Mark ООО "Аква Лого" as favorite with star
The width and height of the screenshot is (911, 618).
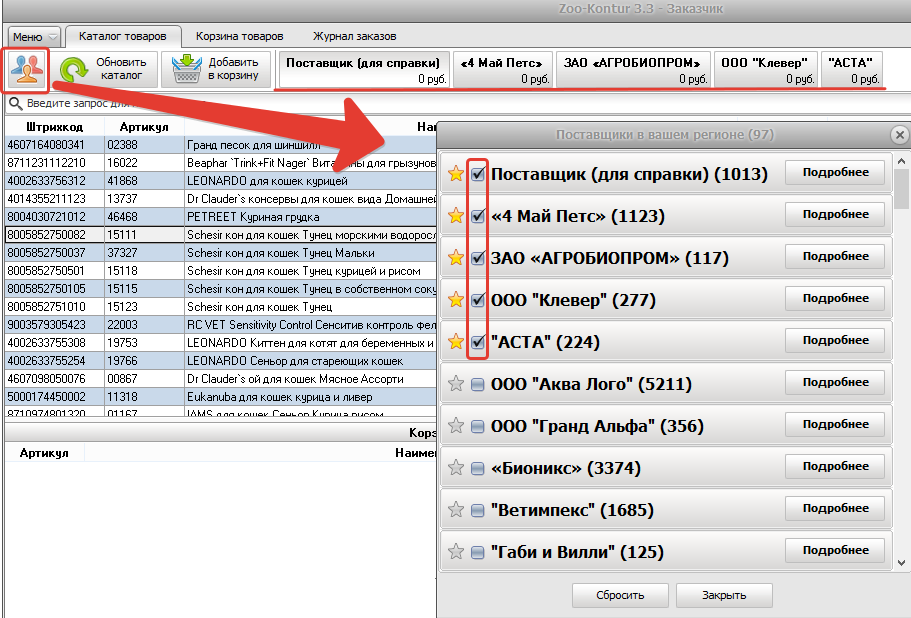click(x=456, y=383)
